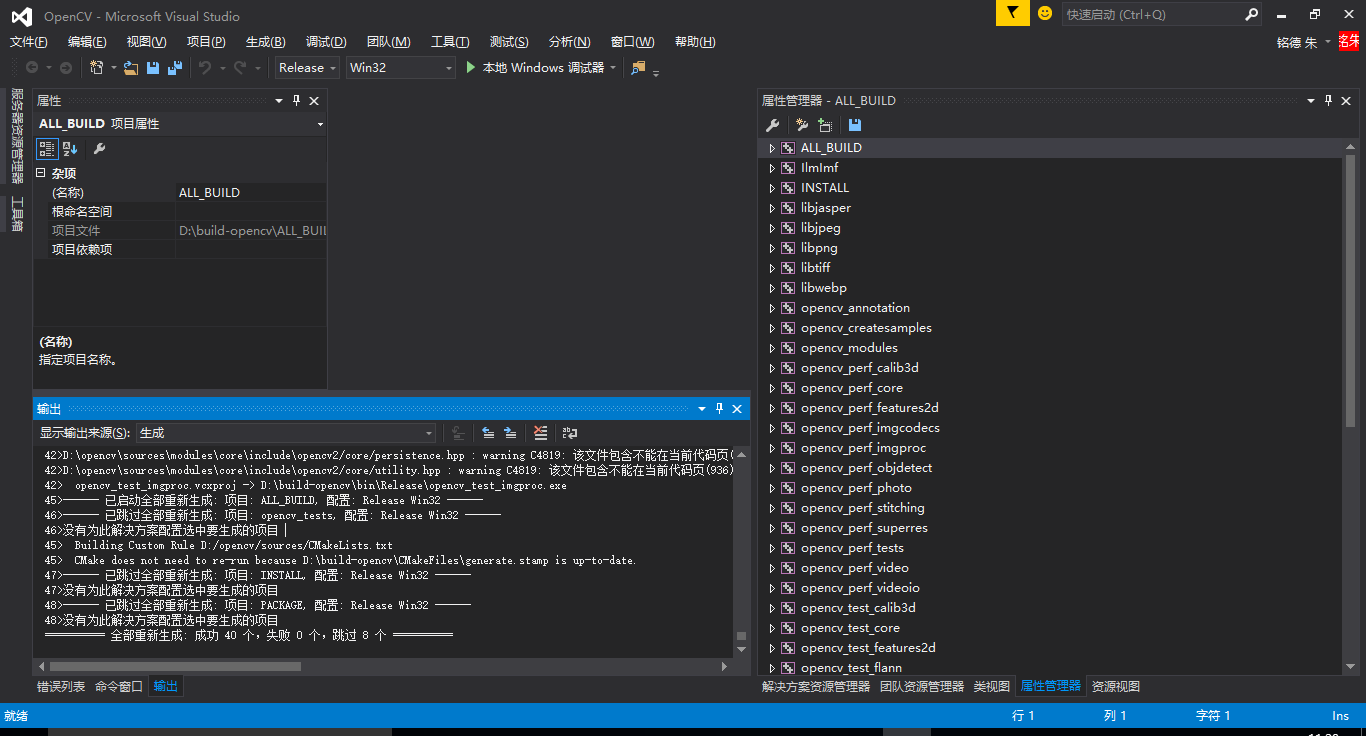Screen dimensions: 1366x736
Task: Click Output panel horizontal scrollbar thumb
Action: click(175, 666)
